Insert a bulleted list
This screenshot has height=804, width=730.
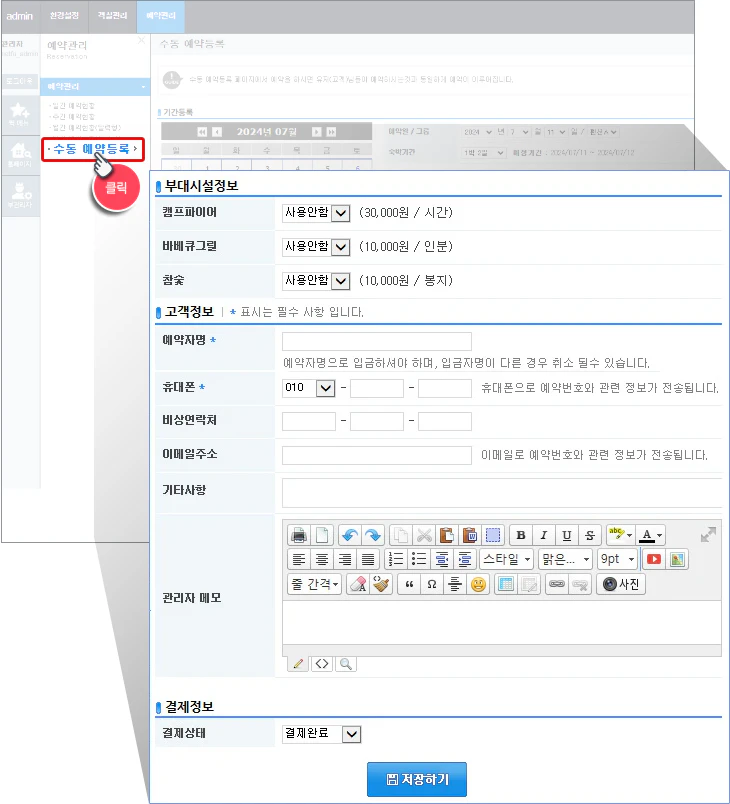[x=419, y=559]
